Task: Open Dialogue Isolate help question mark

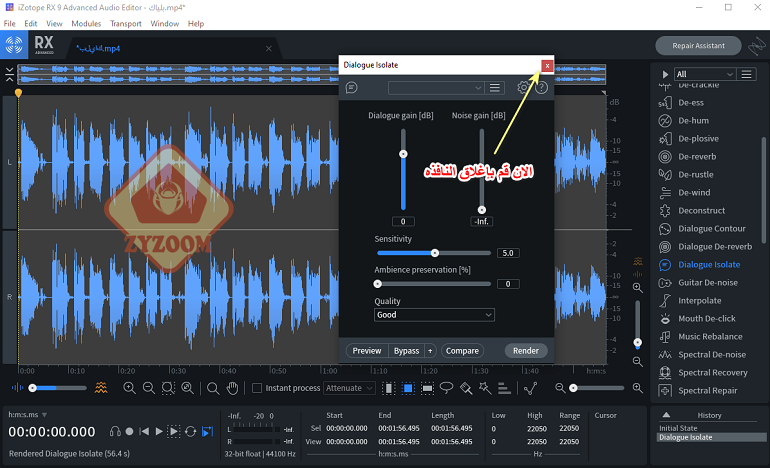Action: pos(541,87)
